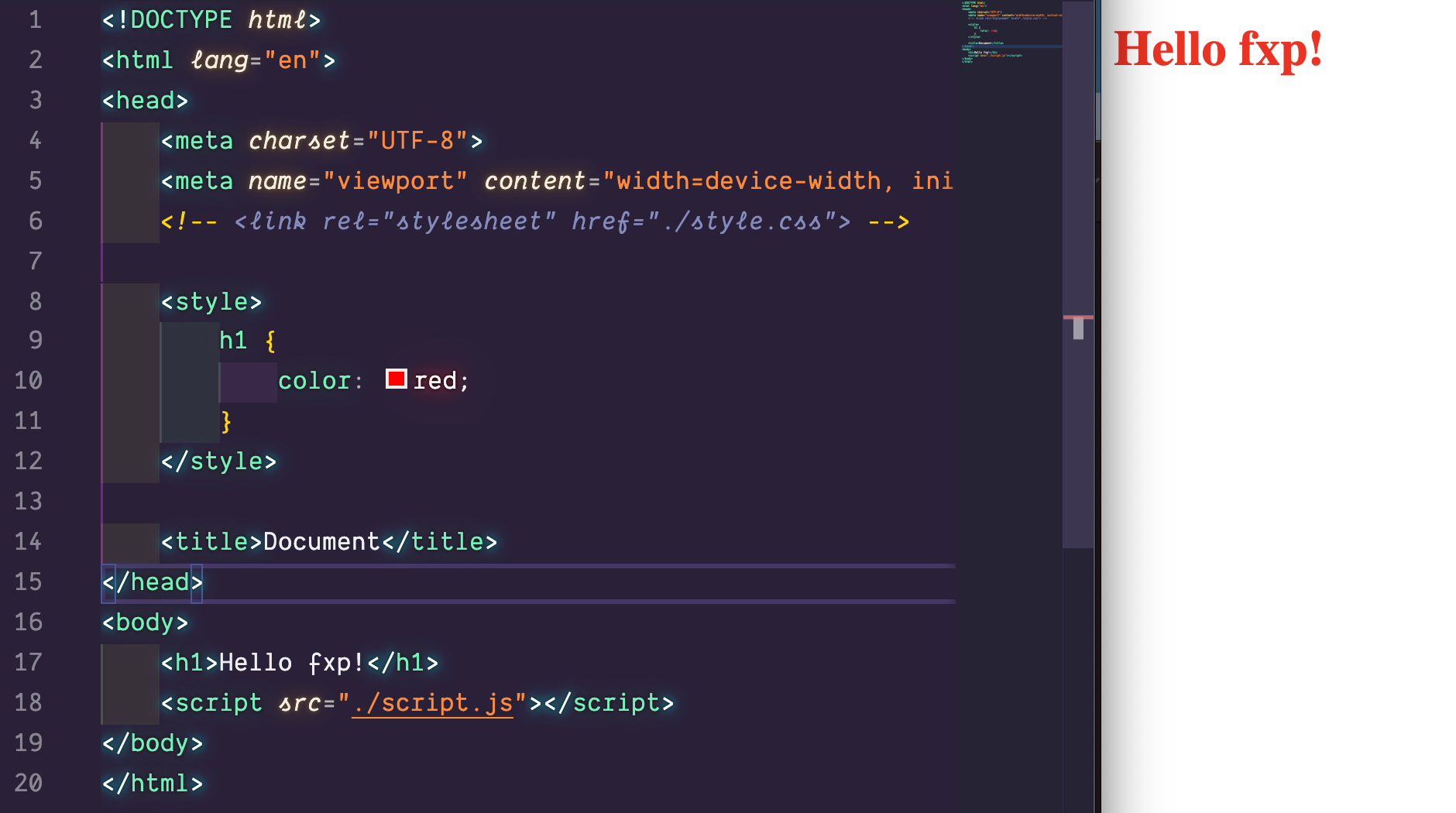Click the Hello fxp! heading in the preview
Image resolution: width=1456 pixels, height=813 pixels.
[1218, 50]
